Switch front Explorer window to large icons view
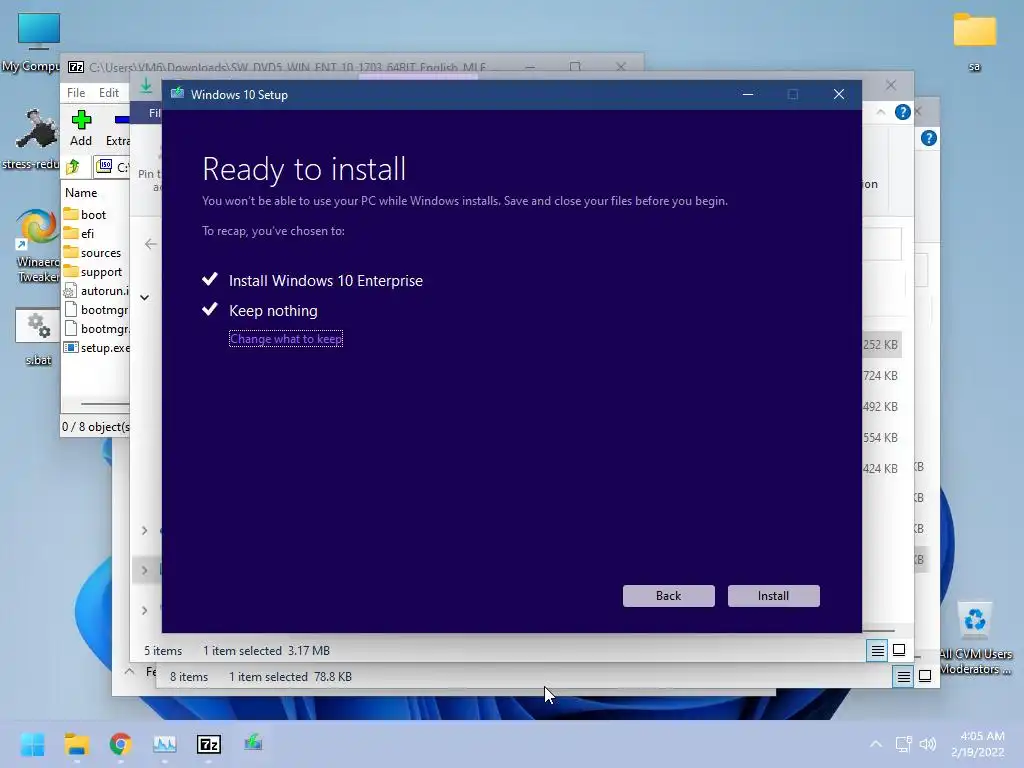1024x768 pixels. tap(899, 650)
